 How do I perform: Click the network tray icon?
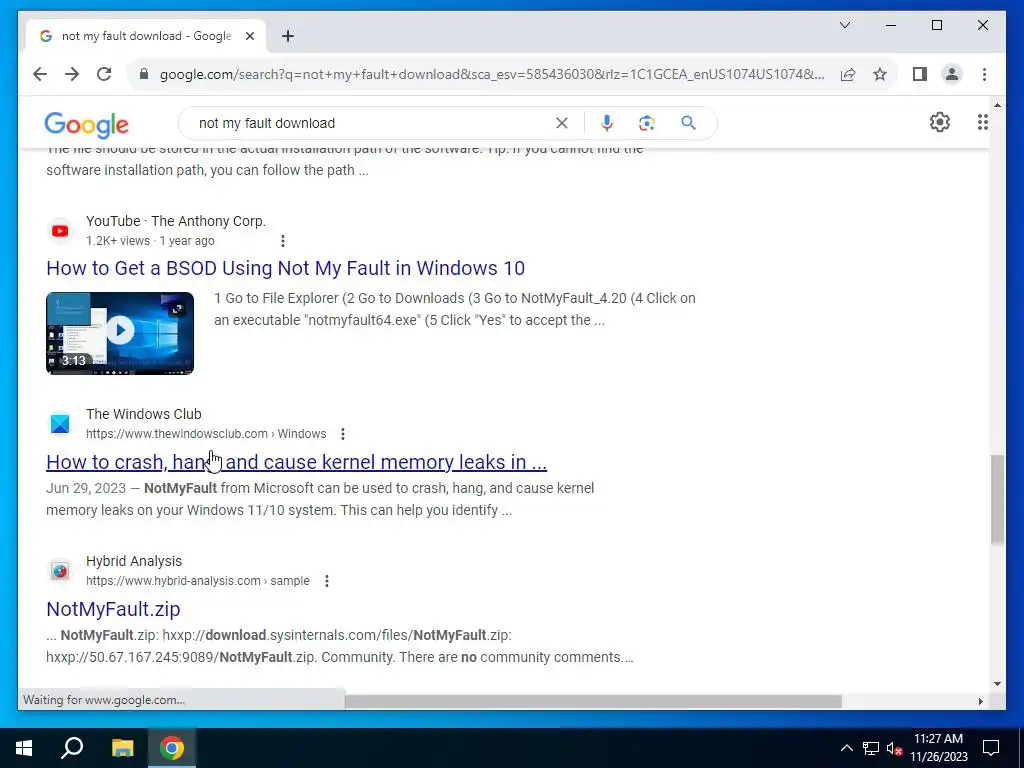tap(871, 748)
